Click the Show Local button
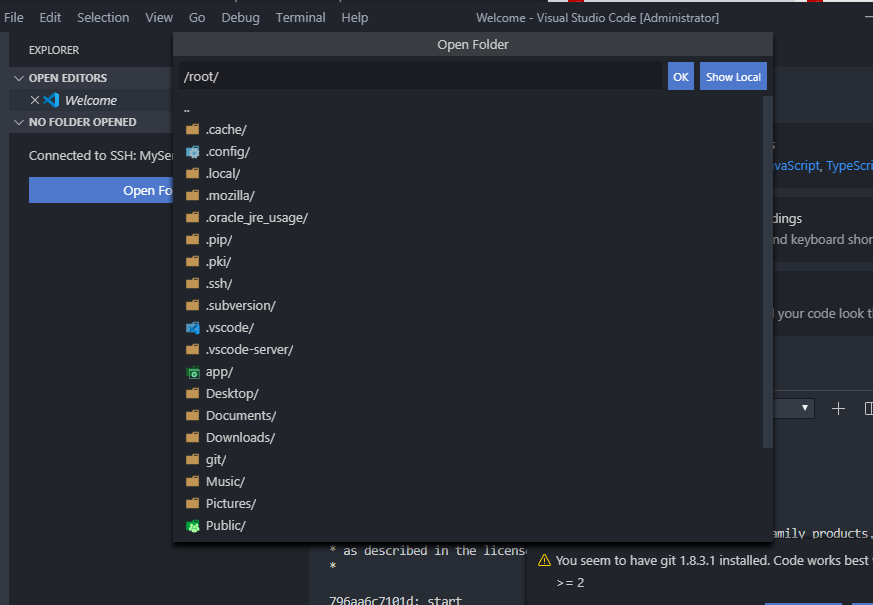Screen dimensions: 873x605 point(733,77)
